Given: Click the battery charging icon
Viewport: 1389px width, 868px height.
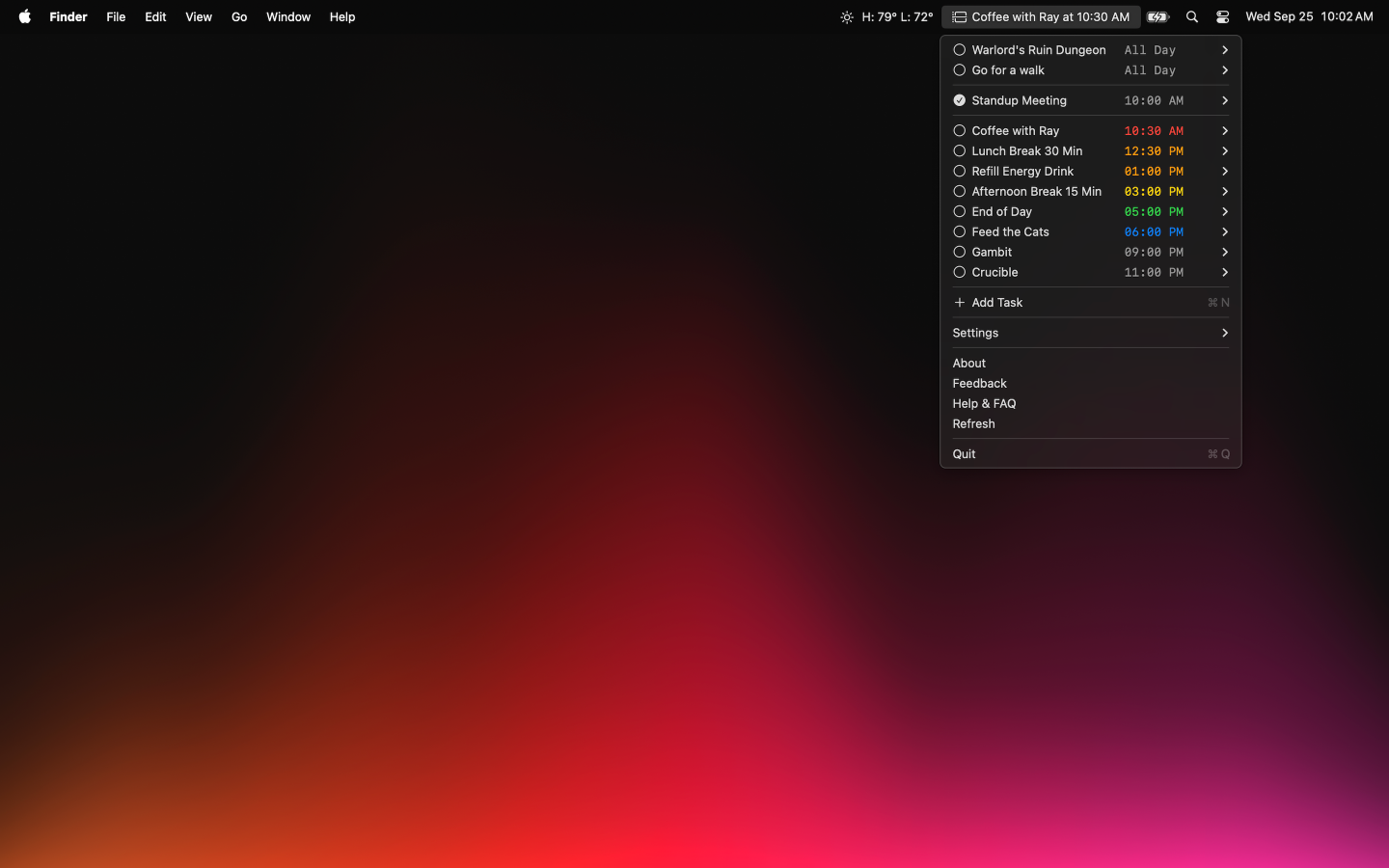Looking at the screenshot, I should pyautogui.click(x=1157, y=17).
